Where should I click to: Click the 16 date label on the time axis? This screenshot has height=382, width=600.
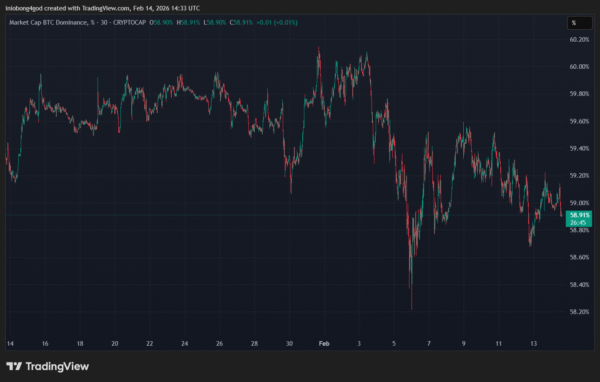click(x=45, y=344)
